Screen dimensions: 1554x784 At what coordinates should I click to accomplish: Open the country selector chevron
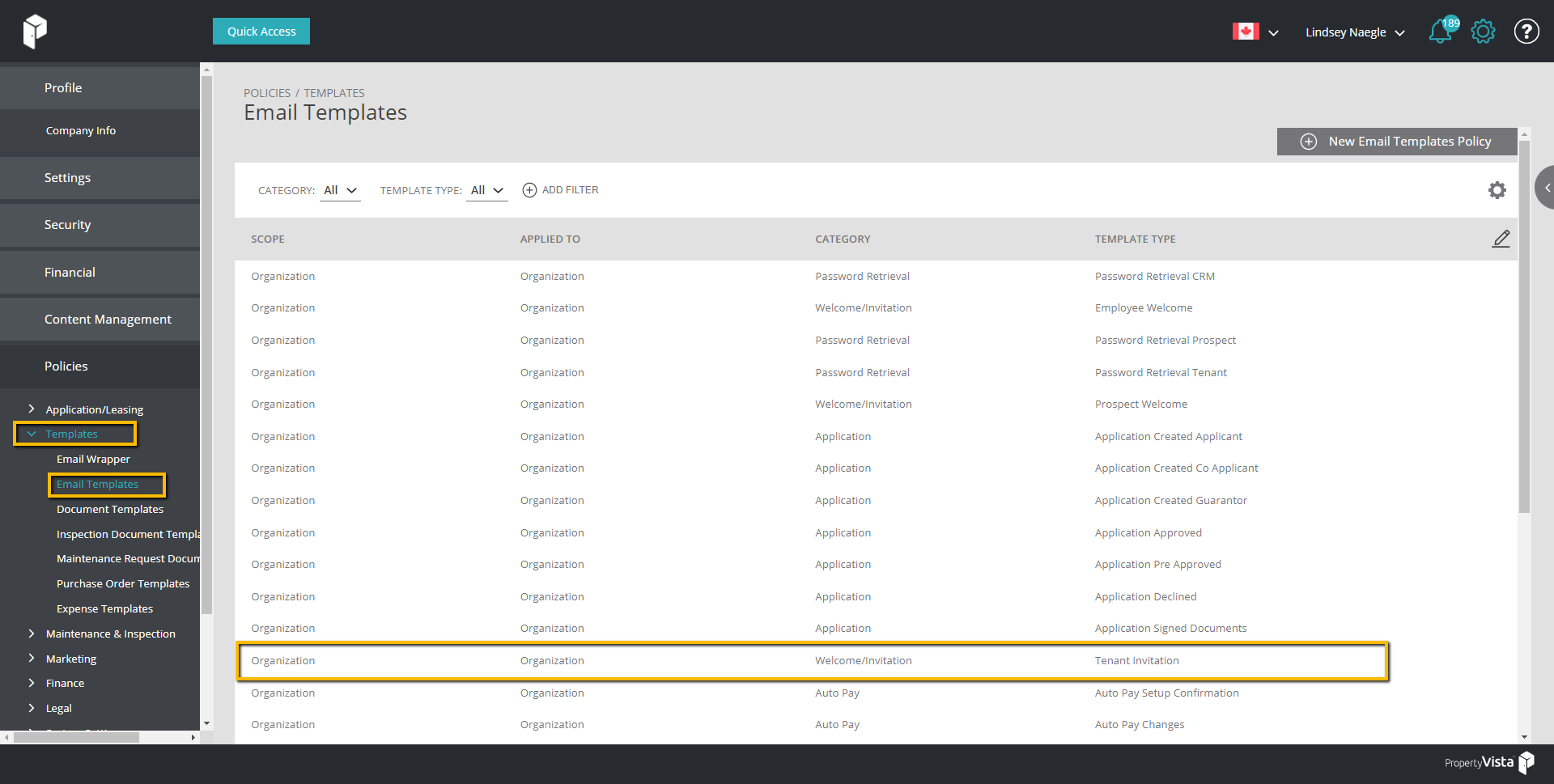tap(1273, 33)
